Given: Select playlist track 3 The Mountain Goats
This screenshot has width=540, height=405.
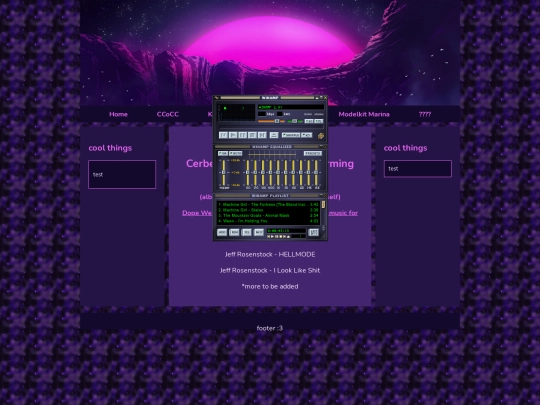Looking at the screenshot, I should click(x=269, y=216).
